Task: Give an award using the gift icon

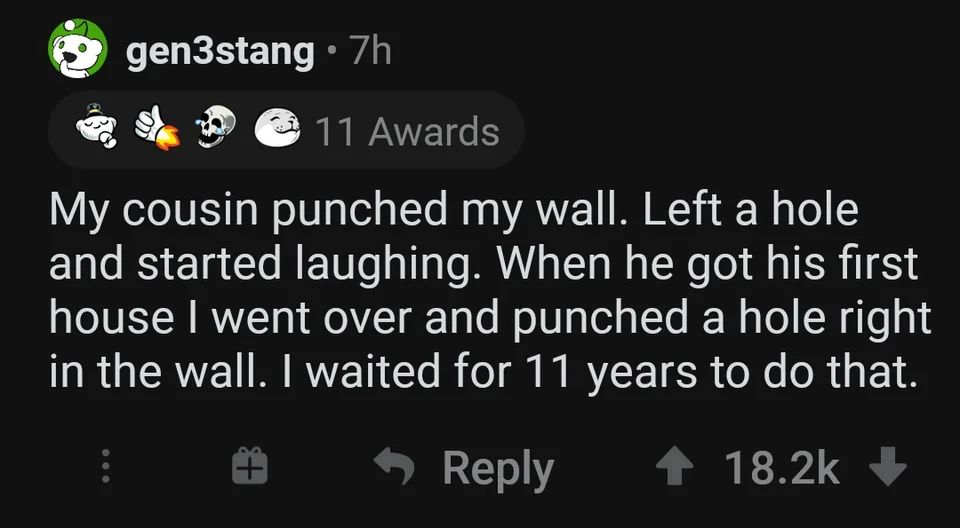Action: tap(246, 468)
